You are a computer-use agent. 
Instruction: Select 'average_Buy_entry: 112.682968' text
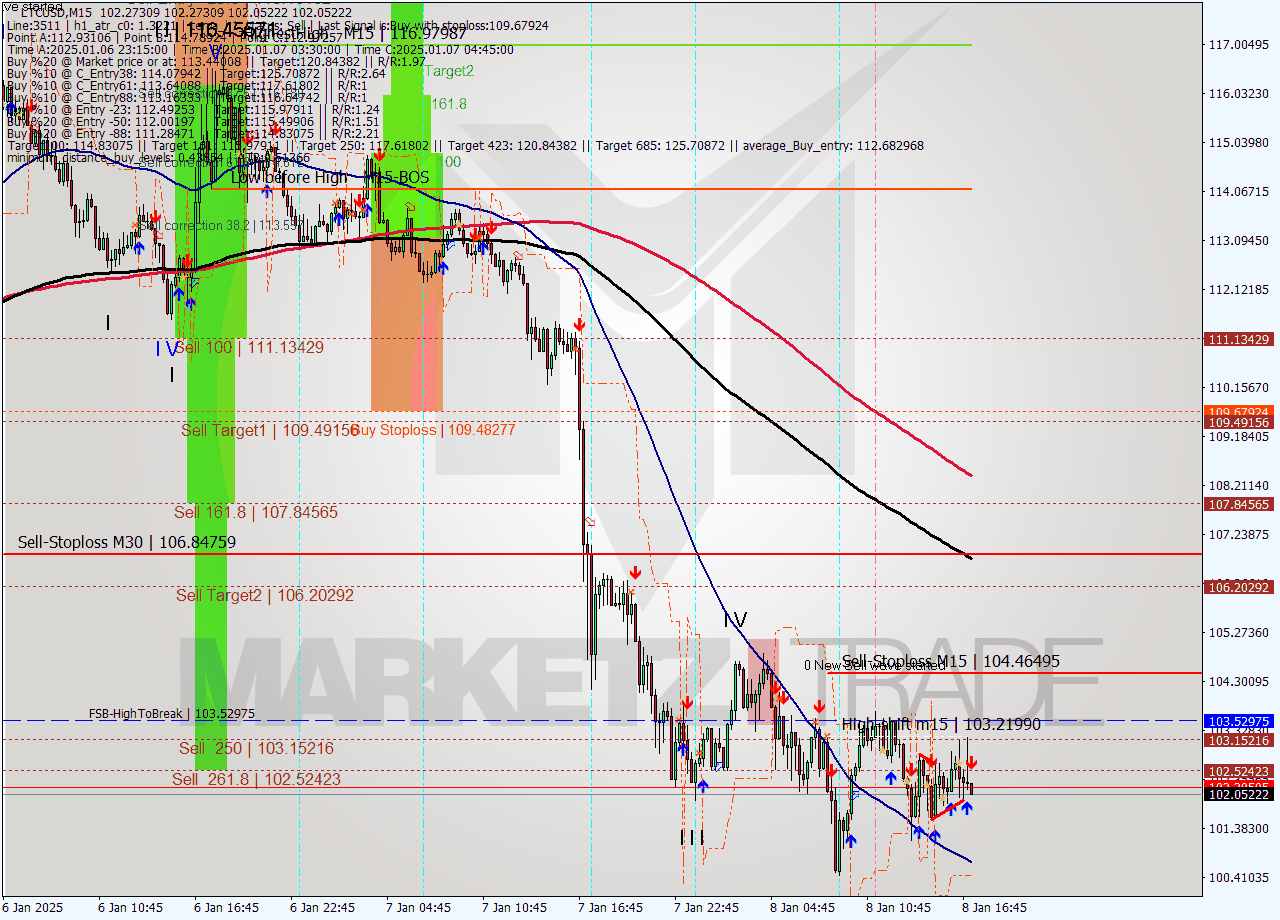pyautogui.click(x=834, y=145)
